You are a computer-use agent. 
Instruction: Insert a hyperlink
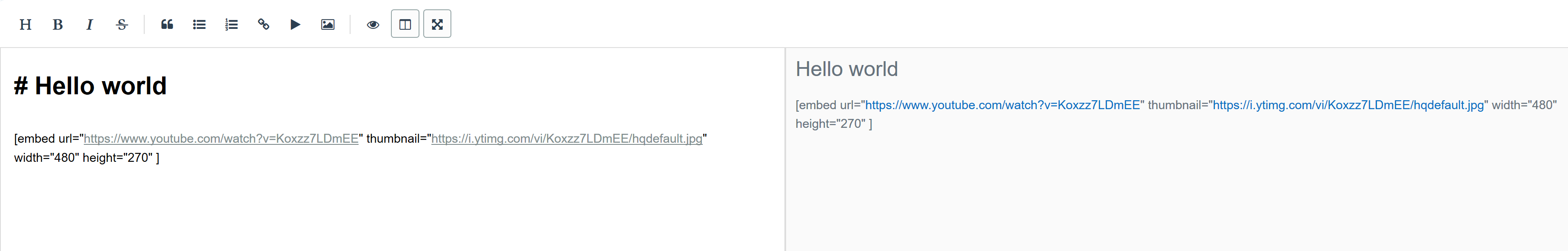263,24
